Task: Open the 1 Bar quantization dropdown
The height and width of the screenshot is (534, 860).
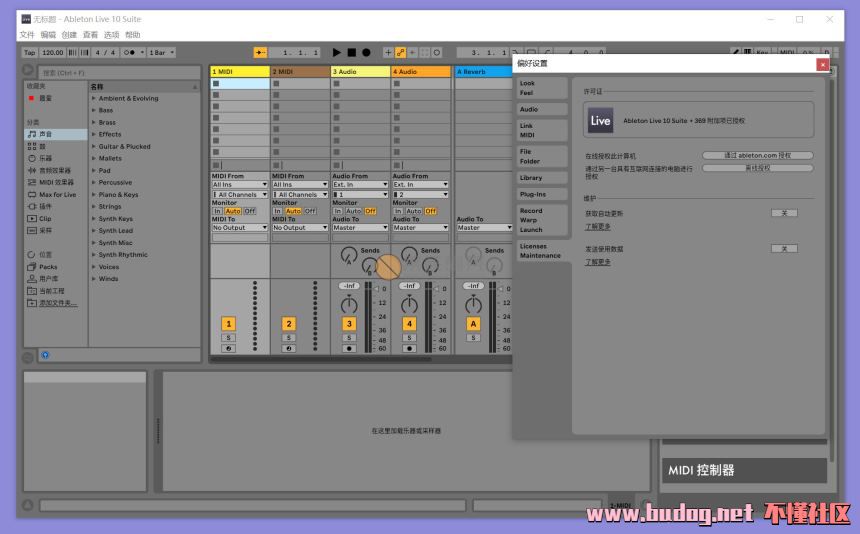Action: pyautogui.click(x=161, y=53)
